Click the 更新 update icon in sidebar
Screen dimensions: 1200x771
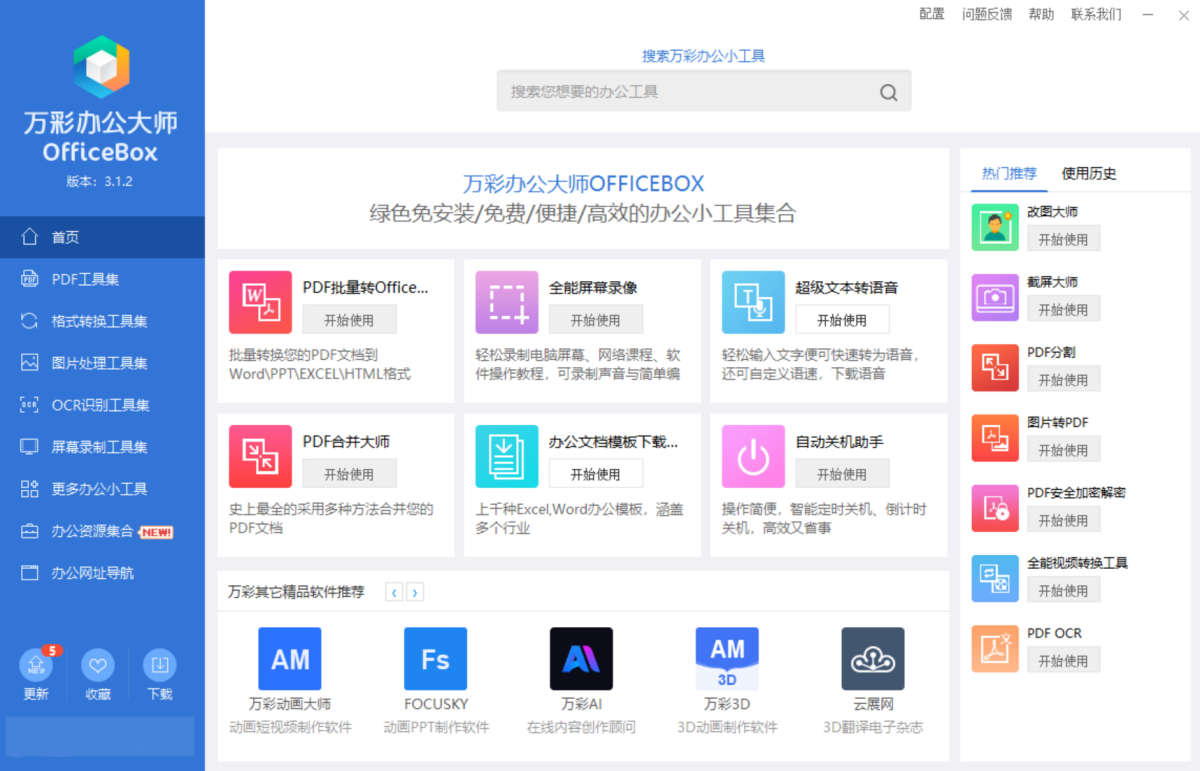36,666
